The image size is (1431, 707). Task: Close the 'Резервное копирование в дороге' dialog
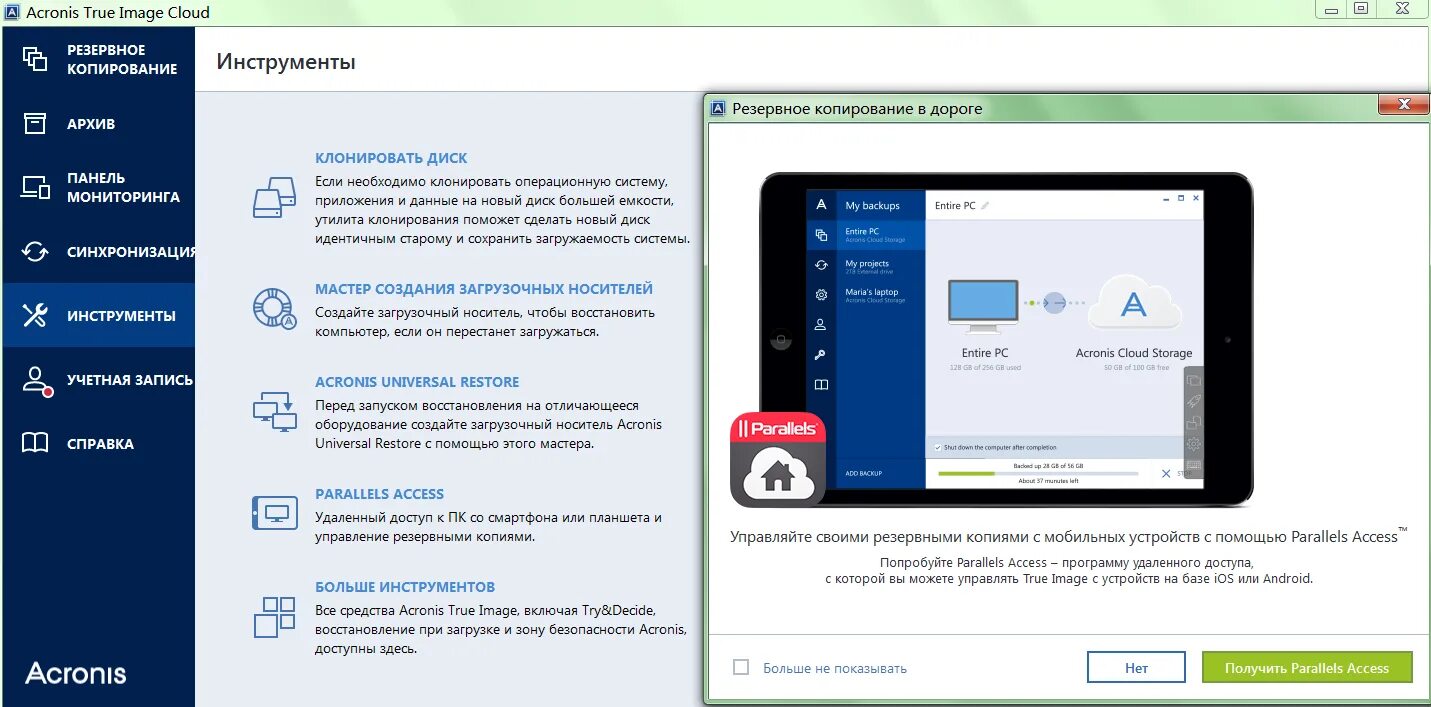point(1402,104)
